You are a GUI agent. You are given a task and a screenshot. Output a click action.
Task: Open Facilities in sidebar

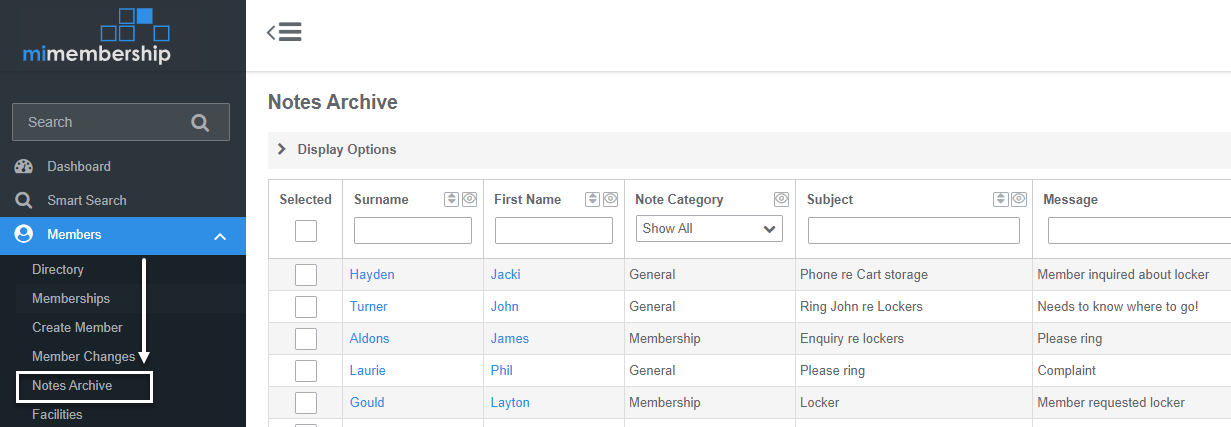pos(57,415)
